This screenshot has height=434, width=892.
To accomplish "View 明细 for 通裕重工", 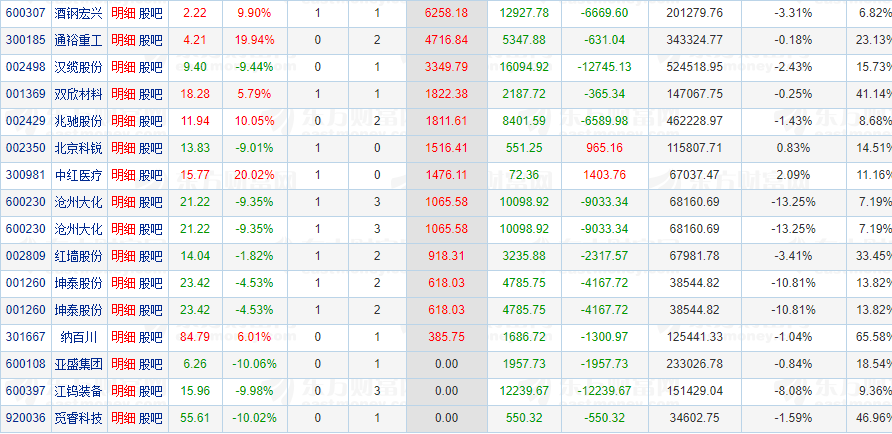I will coord(123,40).
